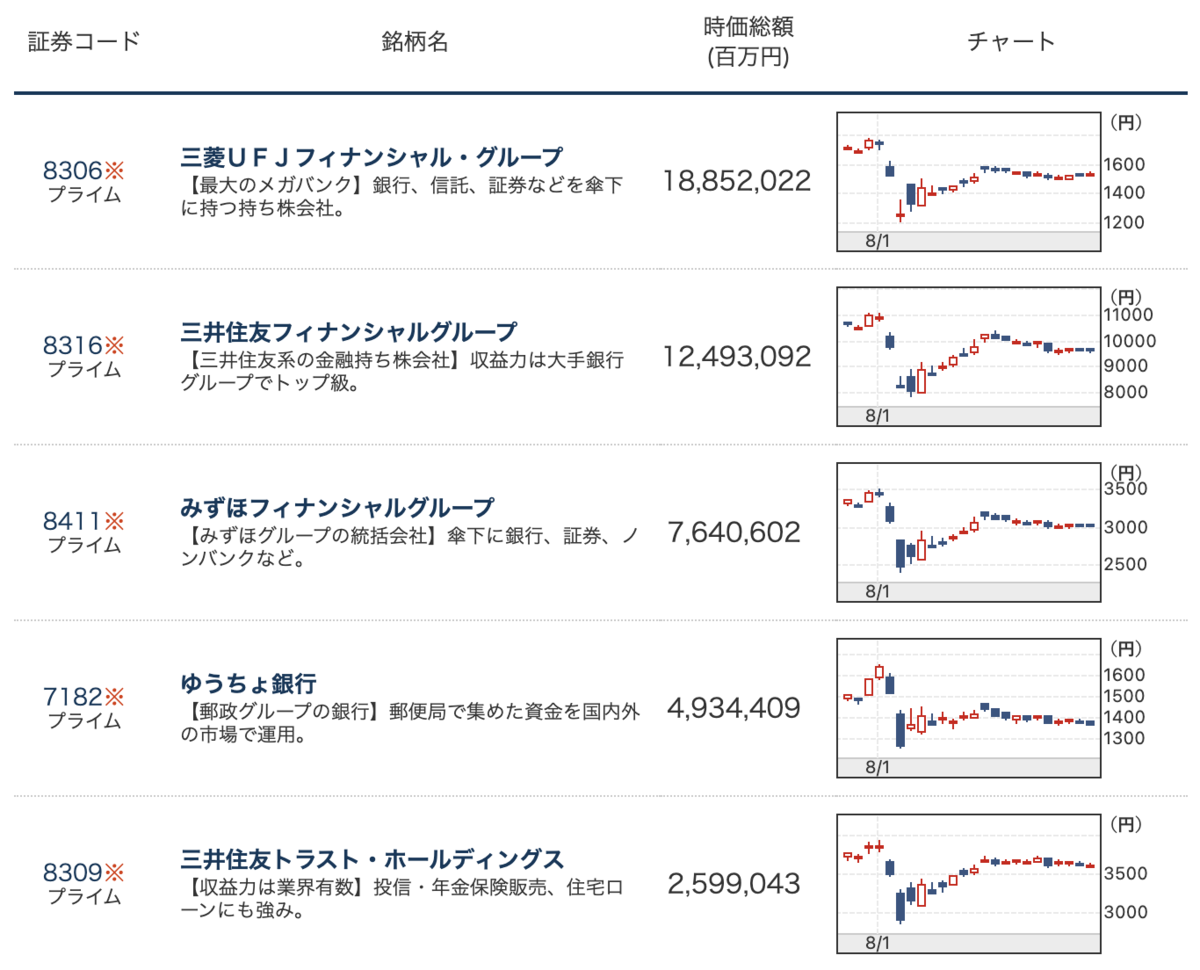Open the chart for 三菱ＵＦＪフィナンシャル・グループ
This screenshot has height=970, width=1200.
pos(968,178)
